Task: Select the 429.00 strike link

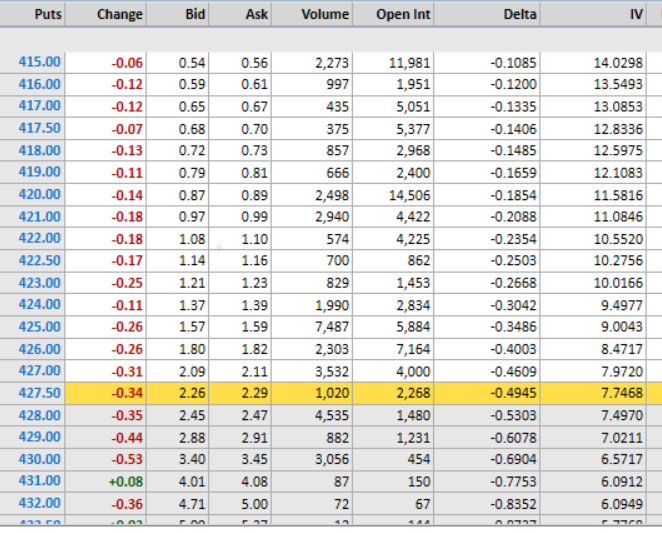Action: pos(39,437)
